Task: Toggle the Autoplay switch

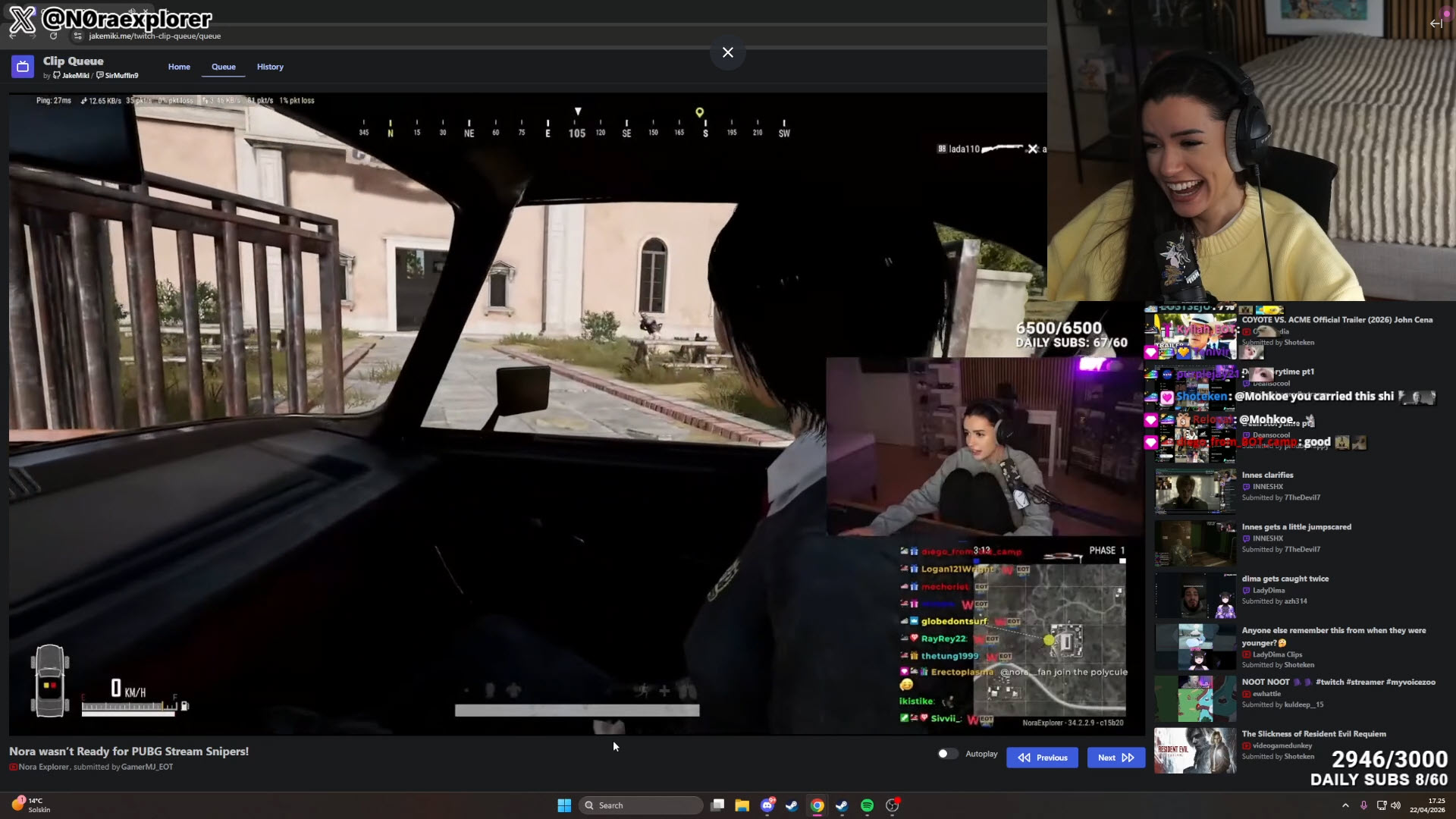Action: [x=947, y=754]
